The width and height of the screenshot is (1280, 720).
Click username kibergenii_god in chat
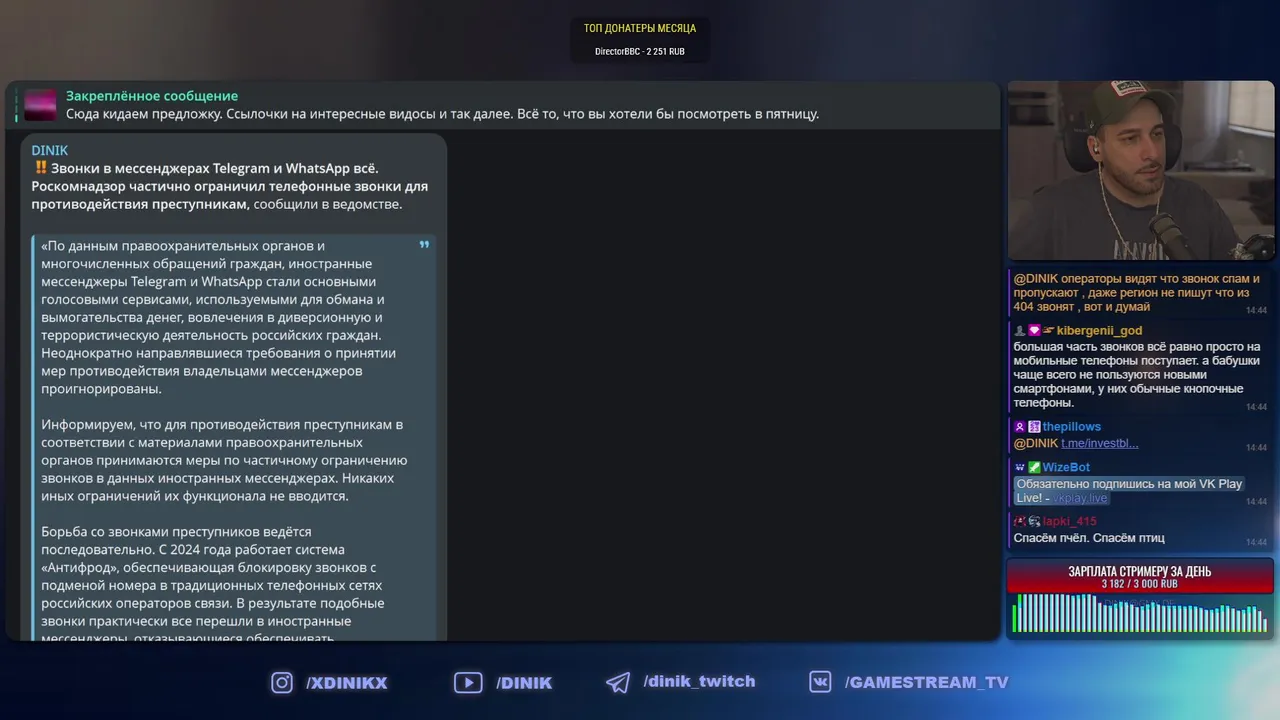click(1099, 331)
